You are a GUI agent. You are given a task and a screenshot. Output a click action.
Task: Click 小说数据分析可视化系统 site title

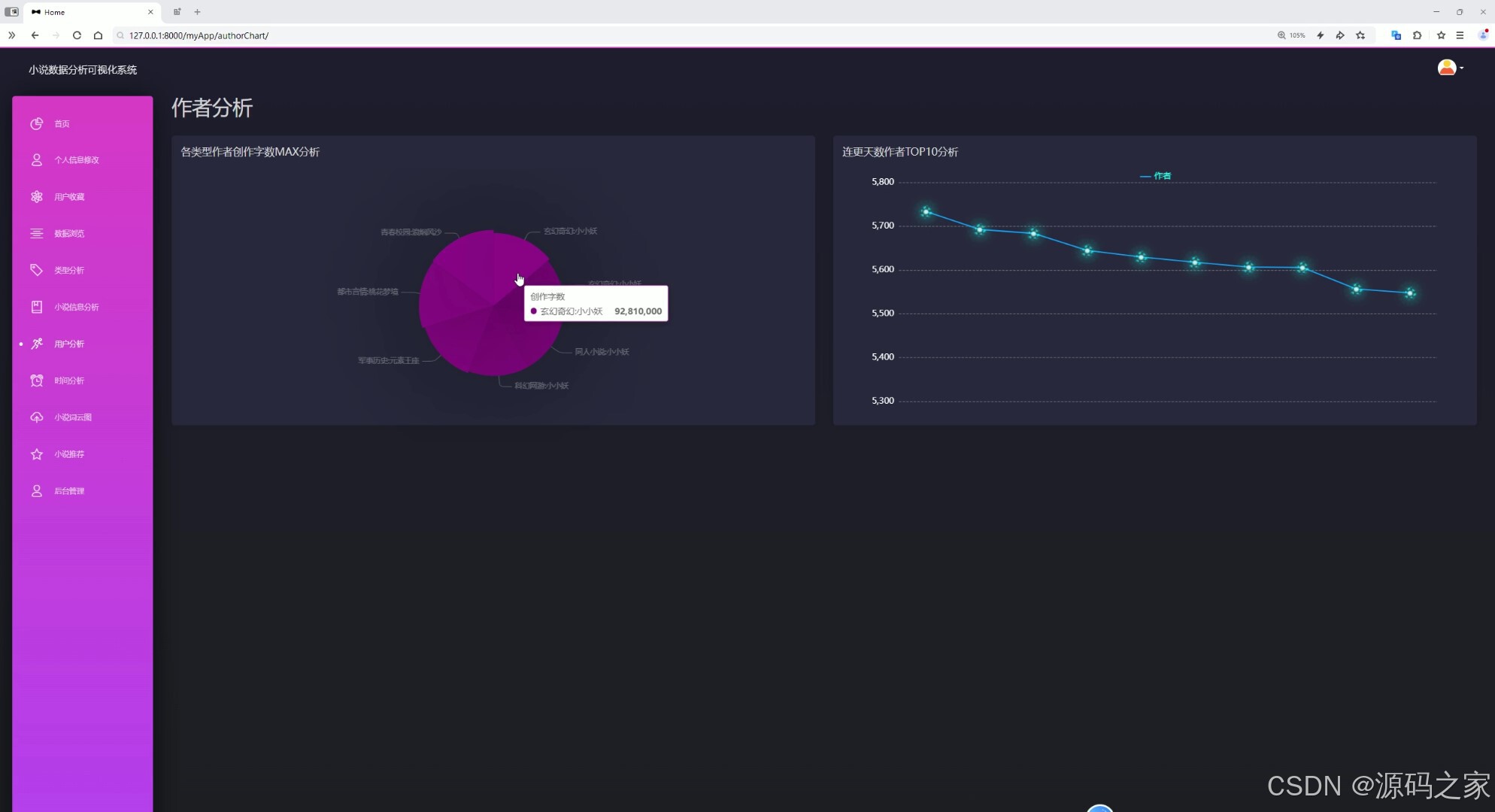point(83,70)
